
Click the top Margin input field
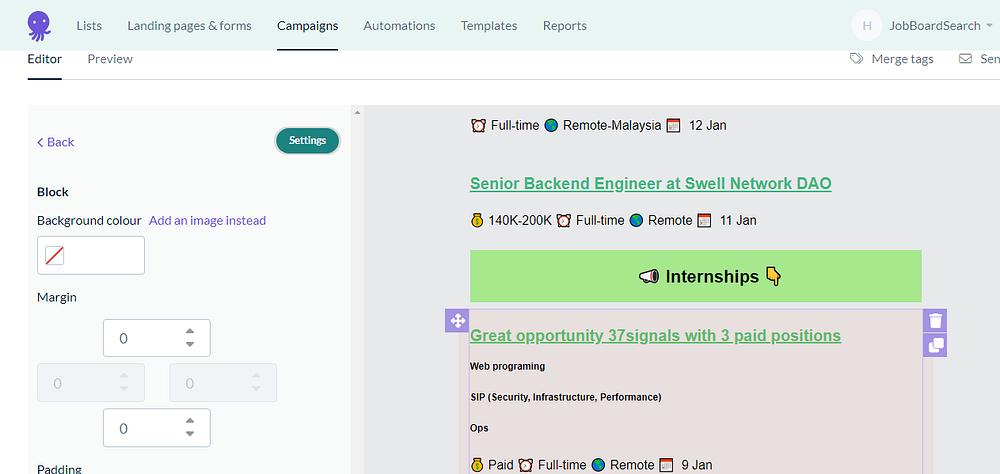click(145, 338)
